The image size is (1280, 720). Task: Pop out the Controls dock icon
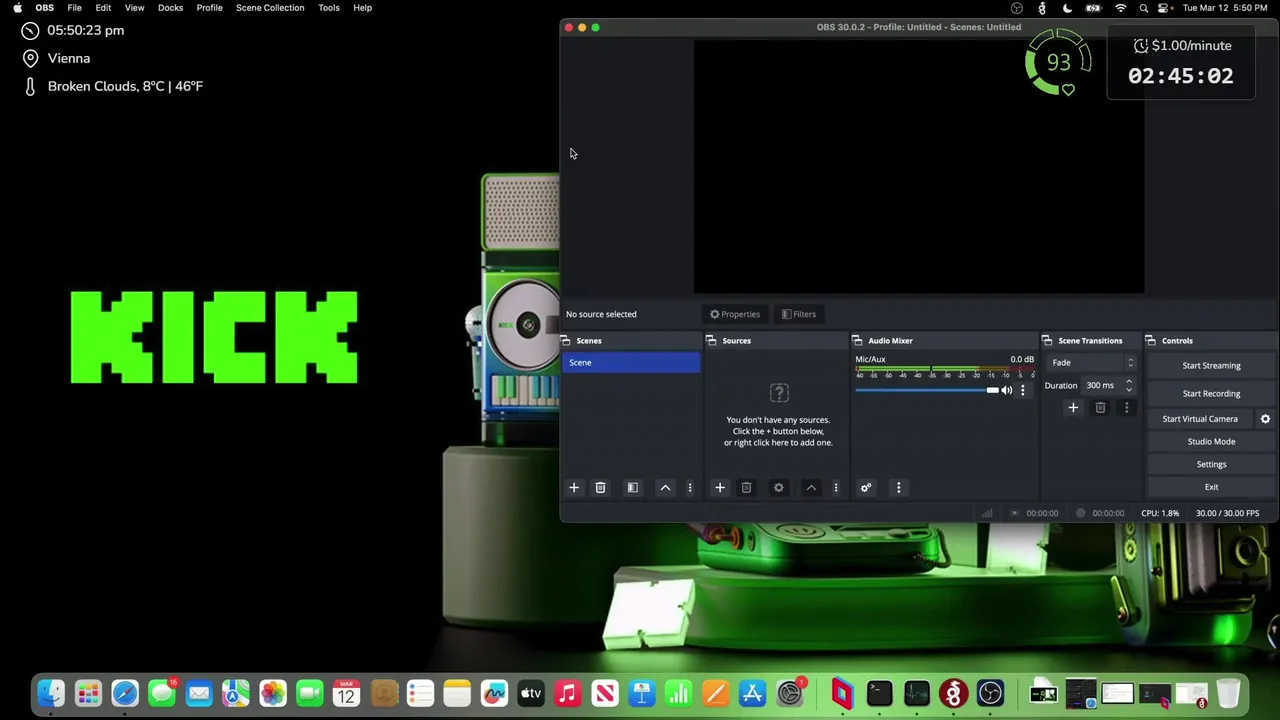coord(1150,341)
